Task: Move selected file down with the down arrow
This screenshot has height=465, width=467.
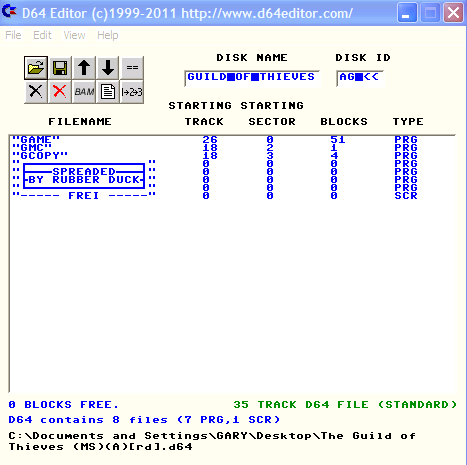Action: click(108, 68)
